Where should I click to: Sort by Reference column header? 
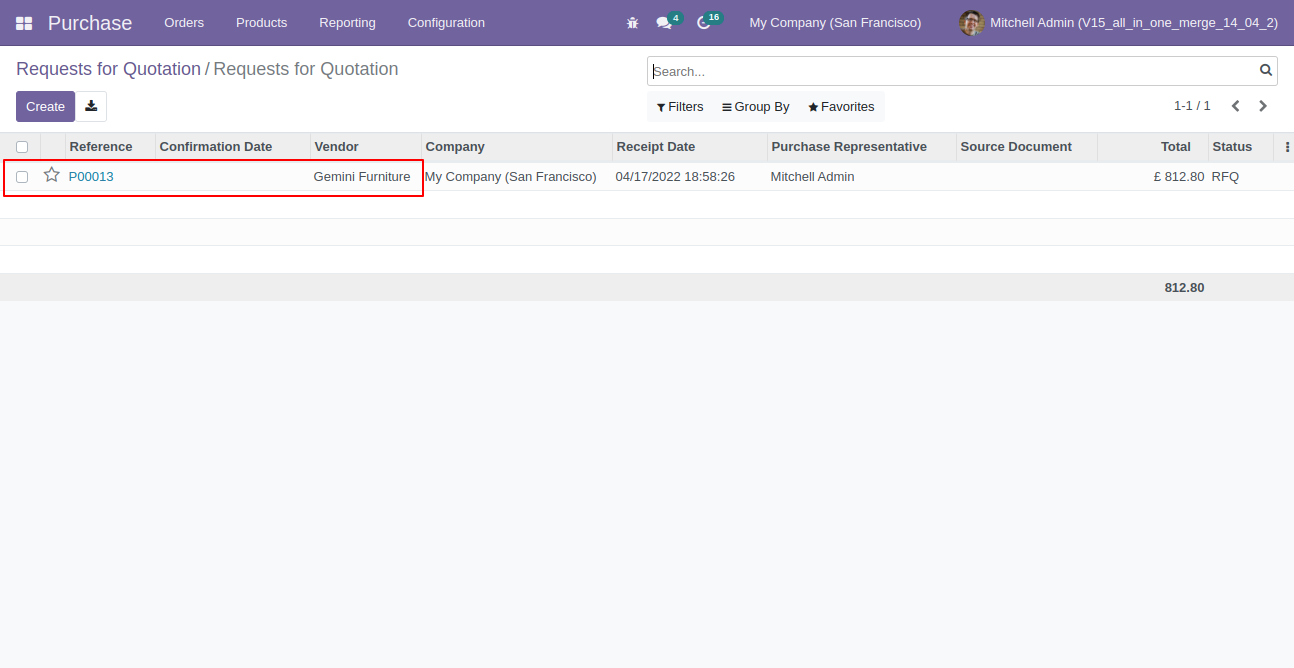pos(110,147)
